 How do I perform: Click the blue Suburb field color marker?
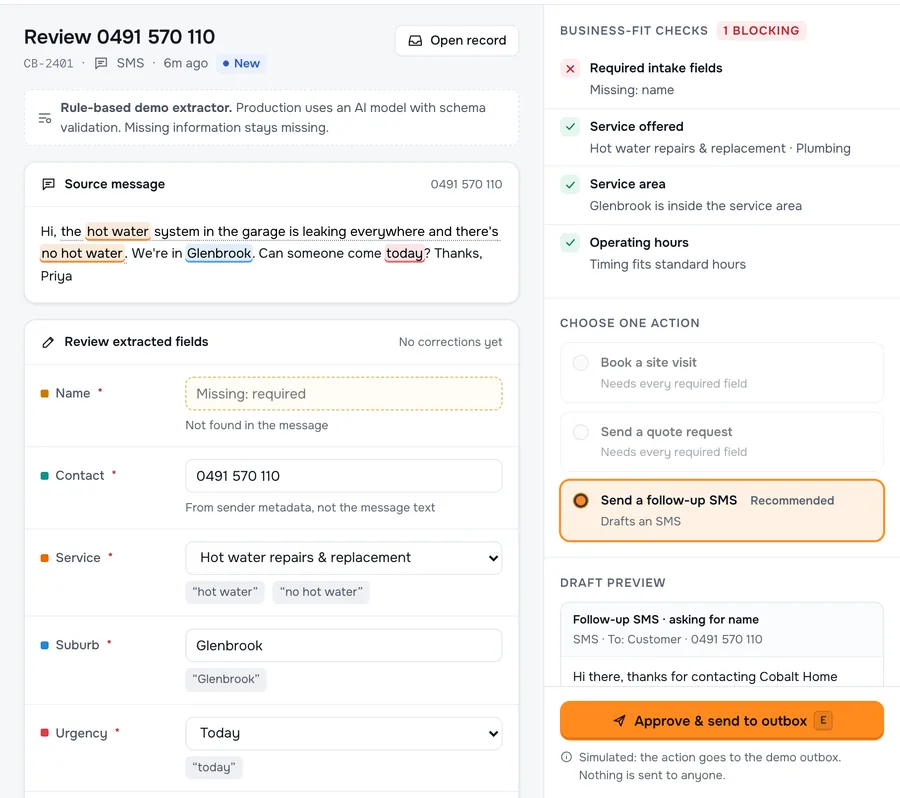tap(44, 645)
